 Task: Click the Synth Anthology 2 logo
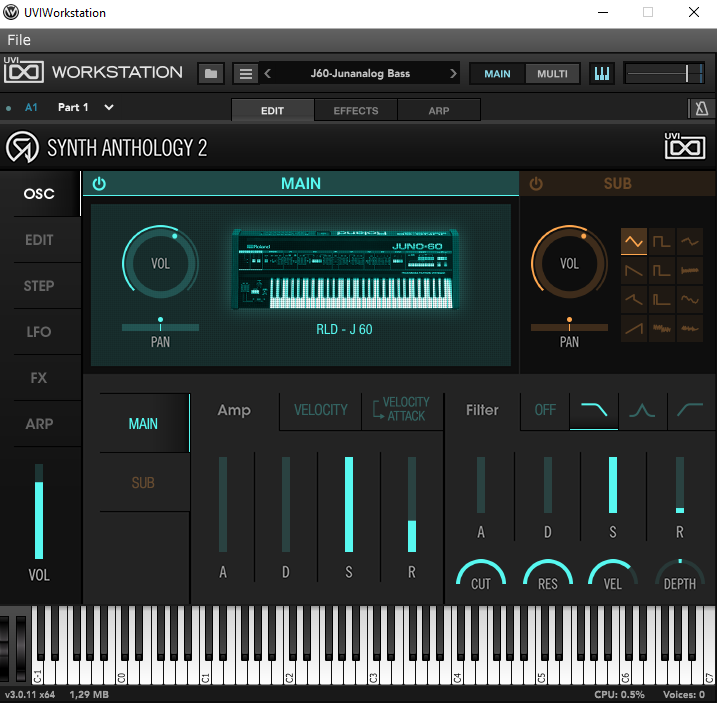(22, 147)
